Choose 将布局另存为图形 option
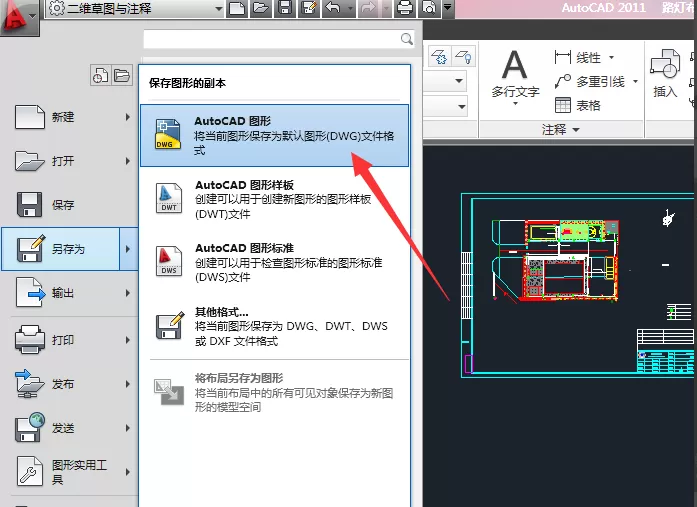The image size is (697, 507). tap(274, 392)
